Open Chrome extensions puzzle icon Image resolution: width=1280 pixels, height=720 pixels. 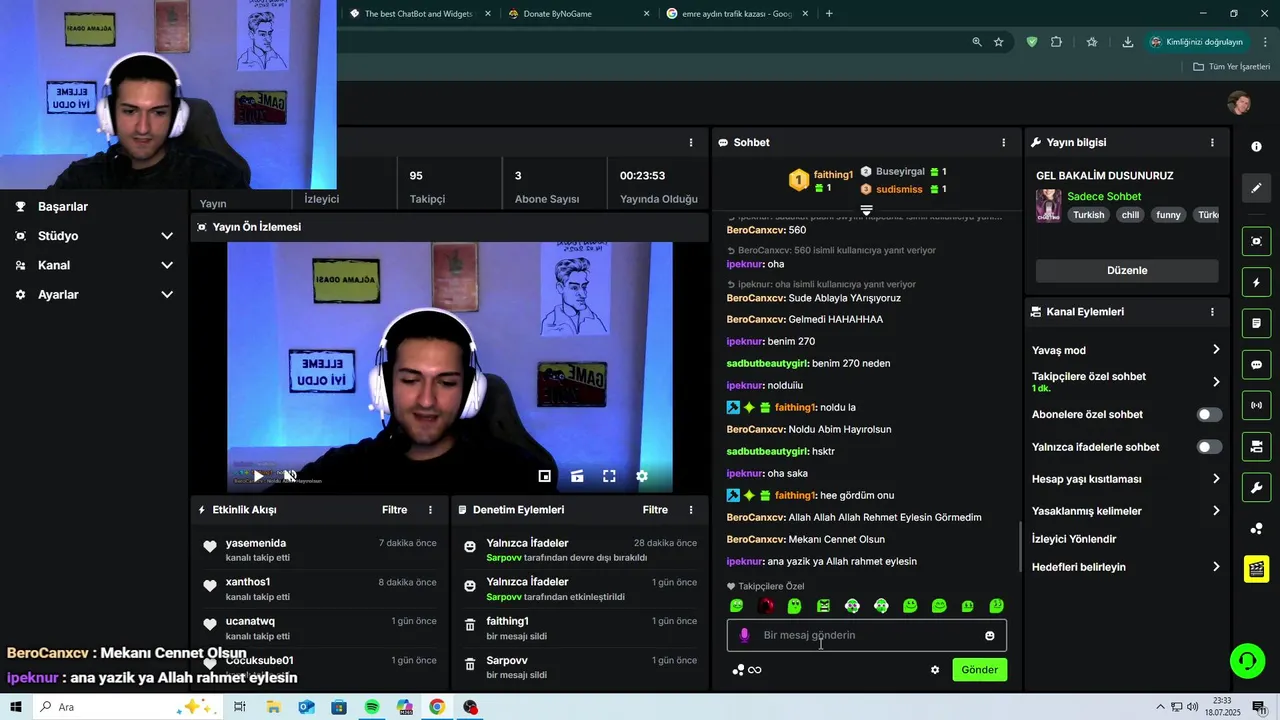pyautogui.click(x=1056, y=42)
